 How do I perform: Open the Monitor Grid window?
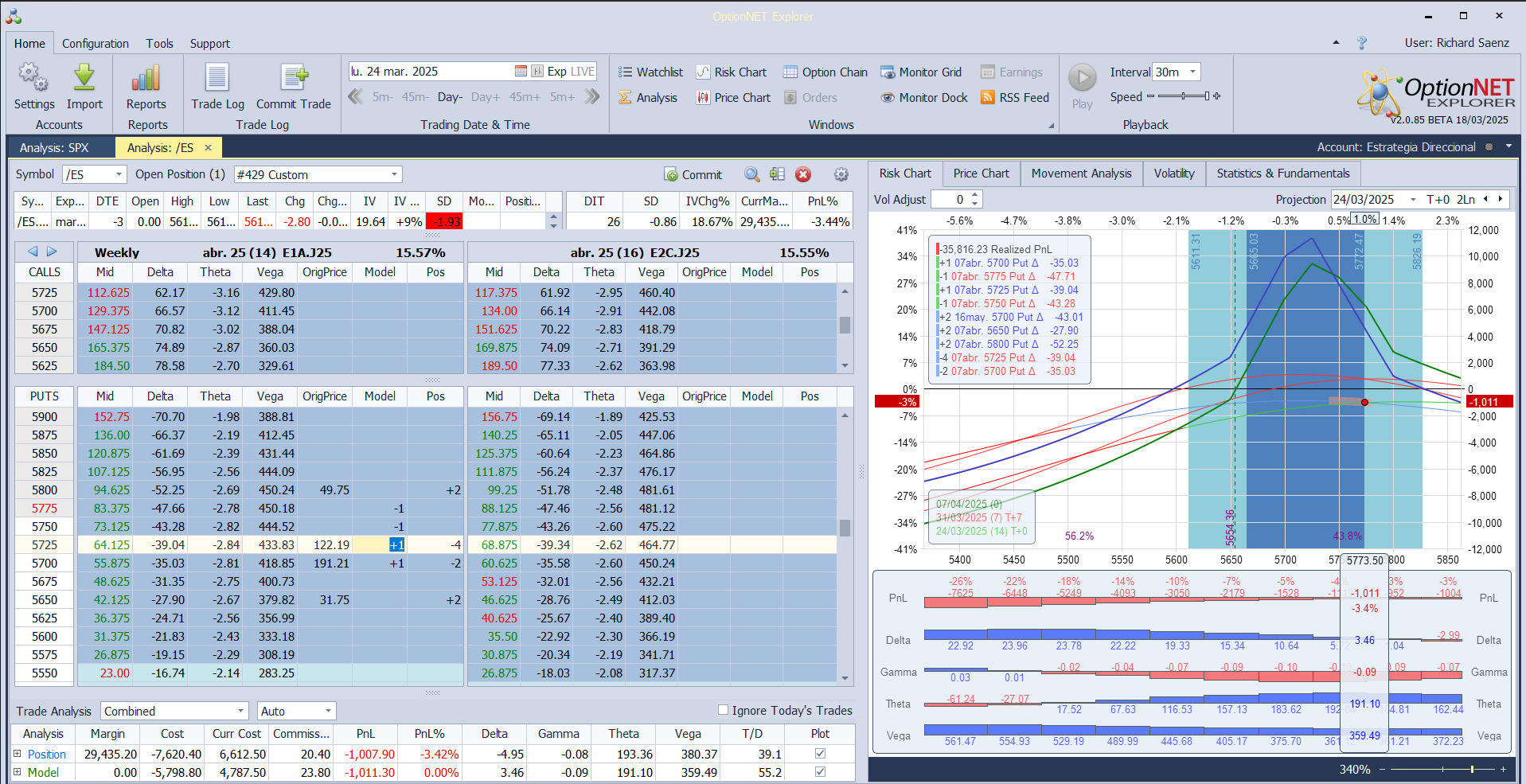pyautogui.click(x=921, y=72)
